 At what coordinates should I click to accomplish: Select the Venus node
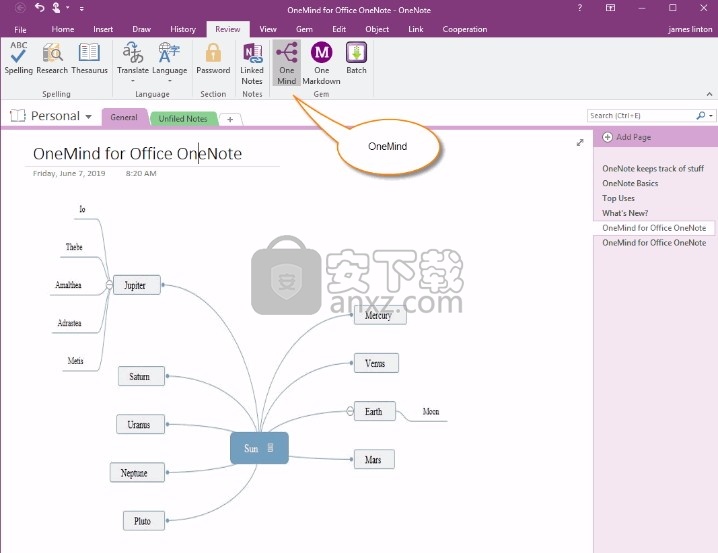pos(376,363)
